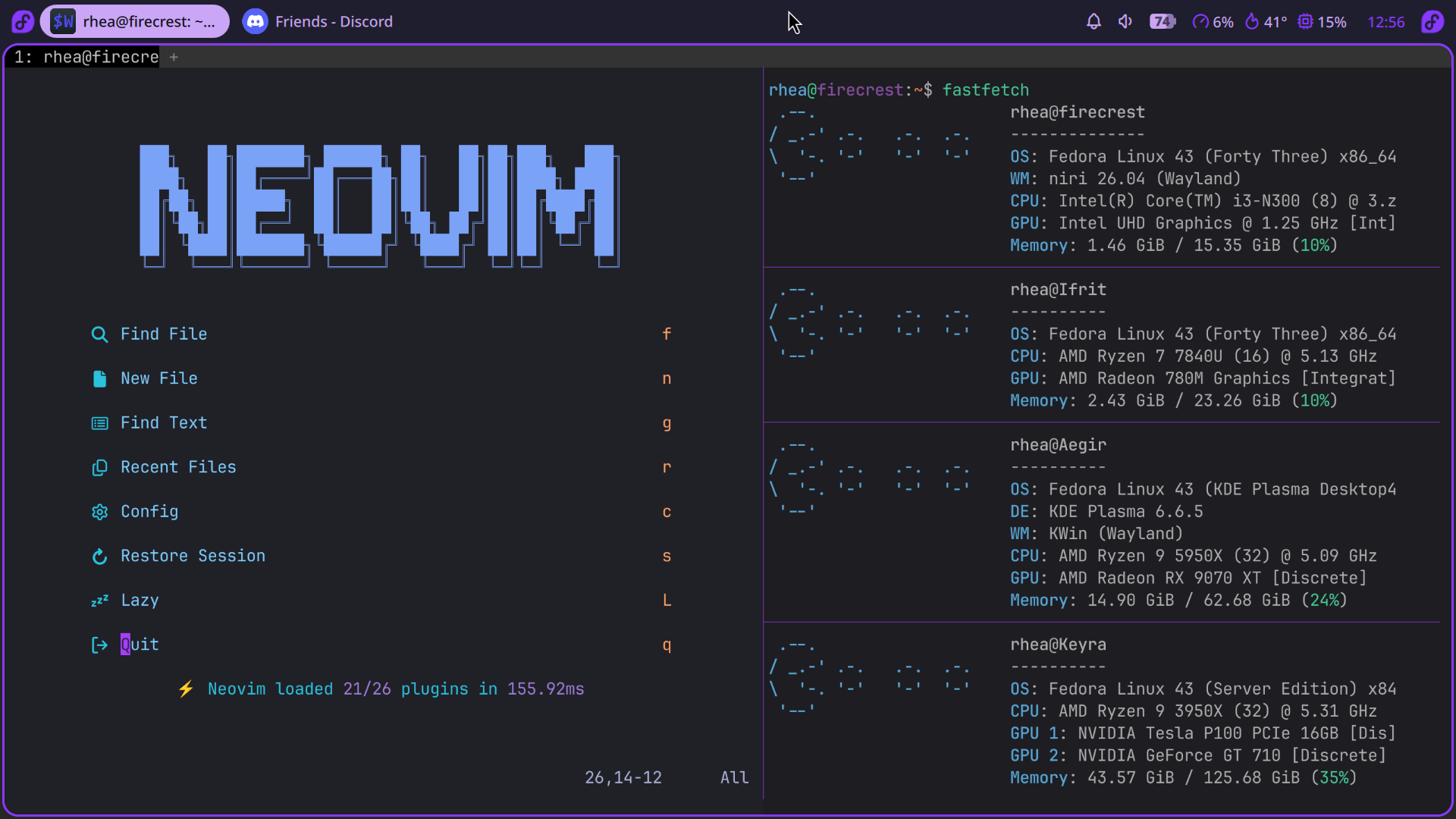Viewport: 1456px width, 819px height.
Task: Click the shortcut key c for Config
Action: tap(667, 512)
